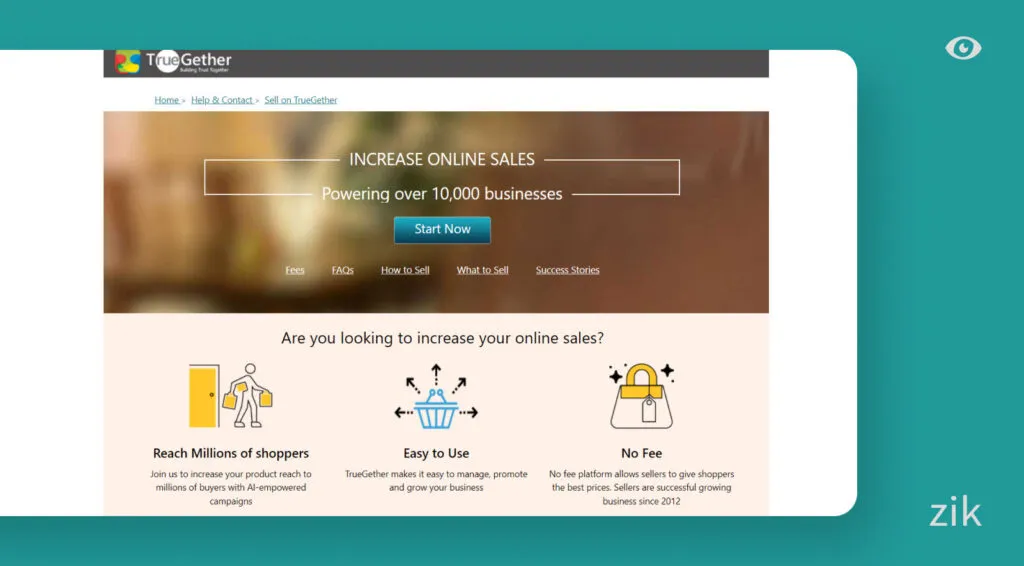Open the FAQs link
1024x566 pixels.
tap(342, 270)
